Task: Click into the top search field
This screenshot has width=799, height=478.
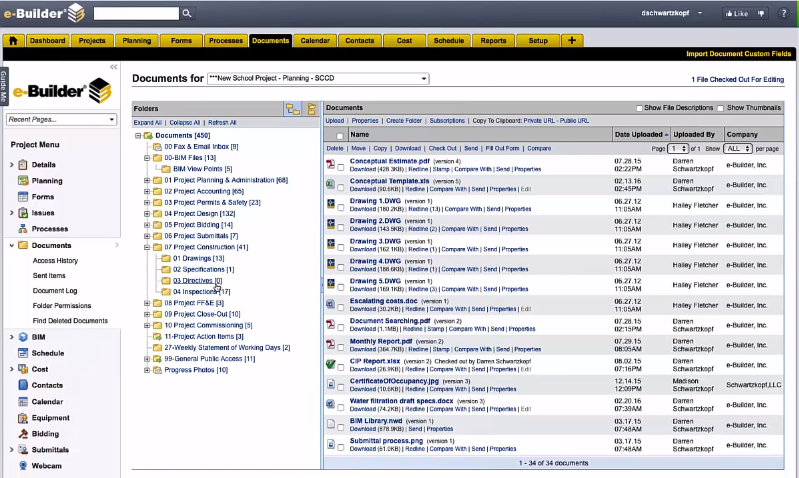Action: [137, 13]
